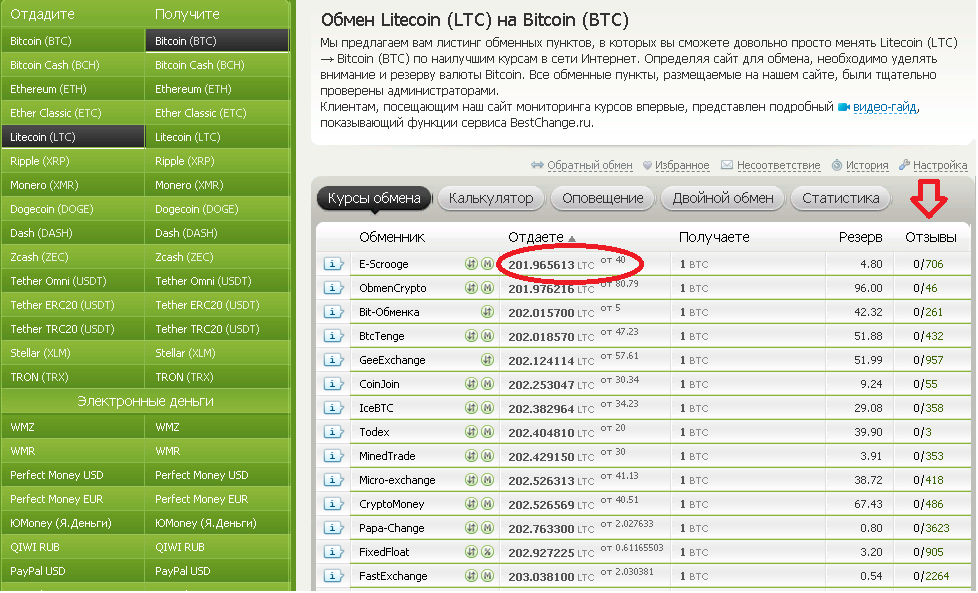Select Dogecoin (DOGE) in Отдадите column
The width and height of the screenshot is (978, 593).
[x=73, y=209]
